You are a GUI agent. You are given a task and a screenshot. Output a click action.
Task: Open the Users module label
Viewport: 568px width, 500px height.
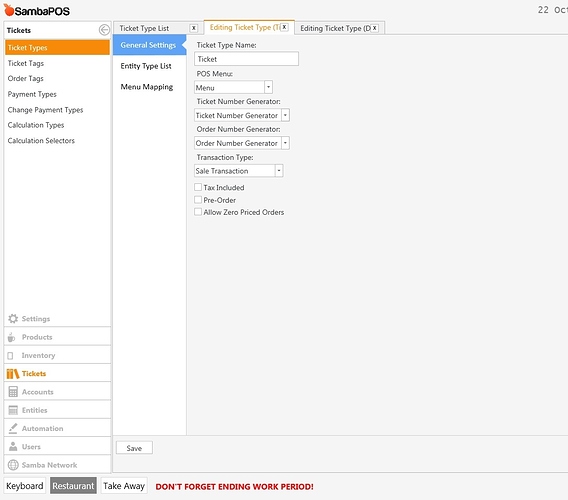31,447
